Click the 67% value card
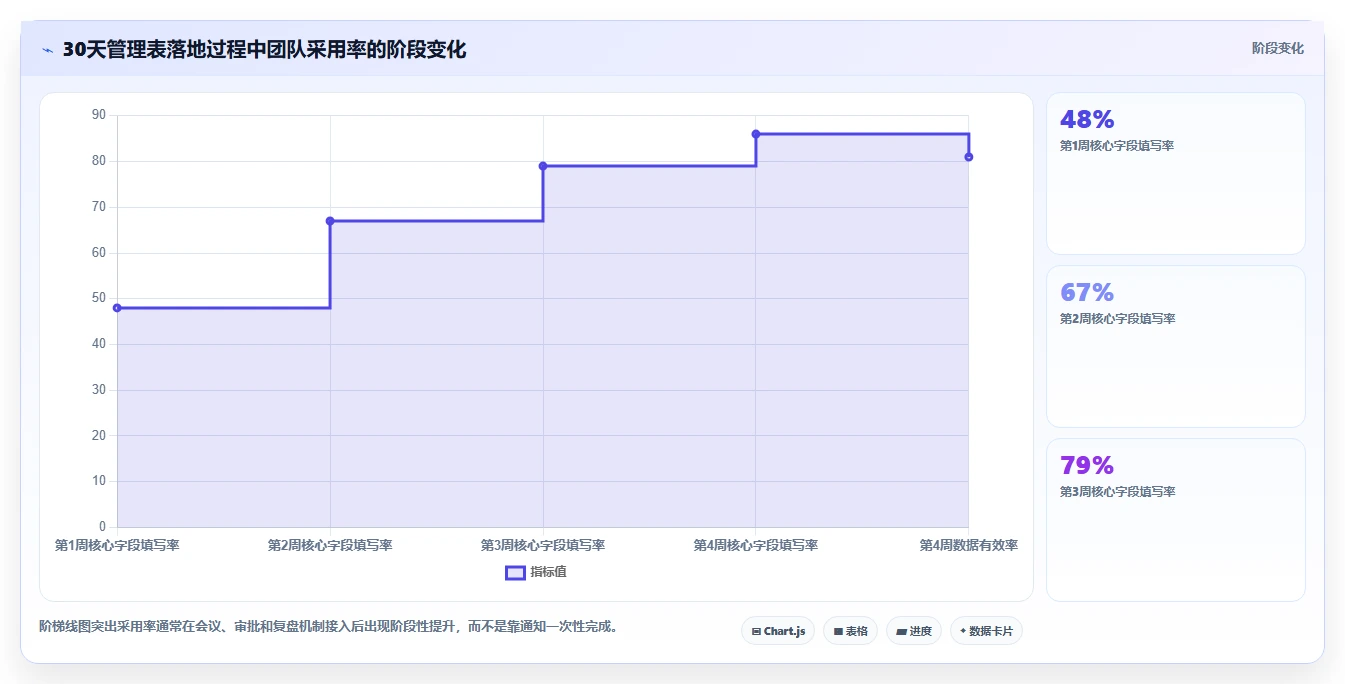Viewport: 1345px width, 684px height. 1176,346
